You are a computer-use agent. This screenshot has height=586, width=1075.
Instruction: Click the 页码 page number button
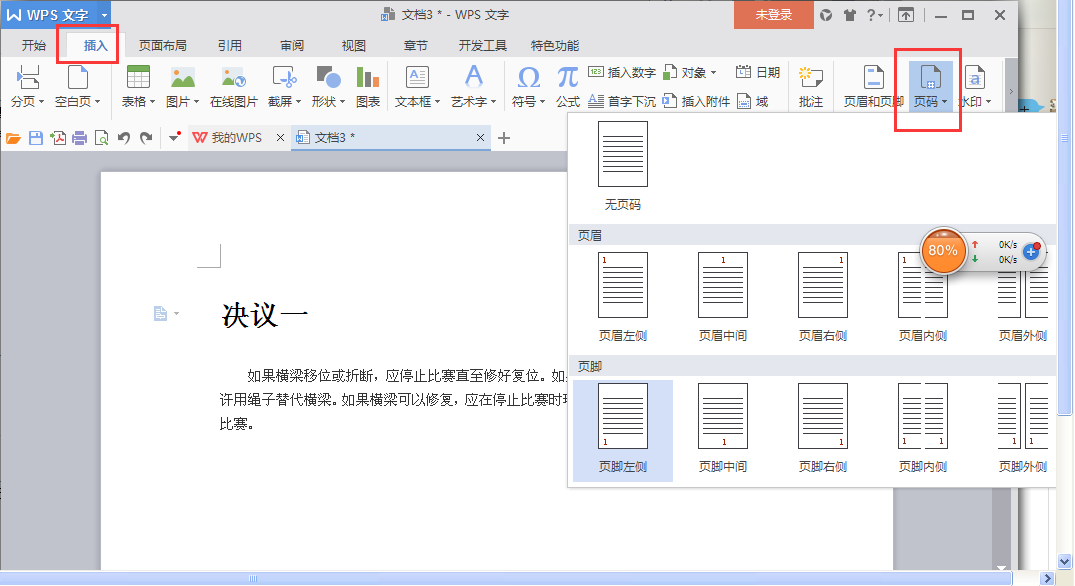click(x=930, y=86)
